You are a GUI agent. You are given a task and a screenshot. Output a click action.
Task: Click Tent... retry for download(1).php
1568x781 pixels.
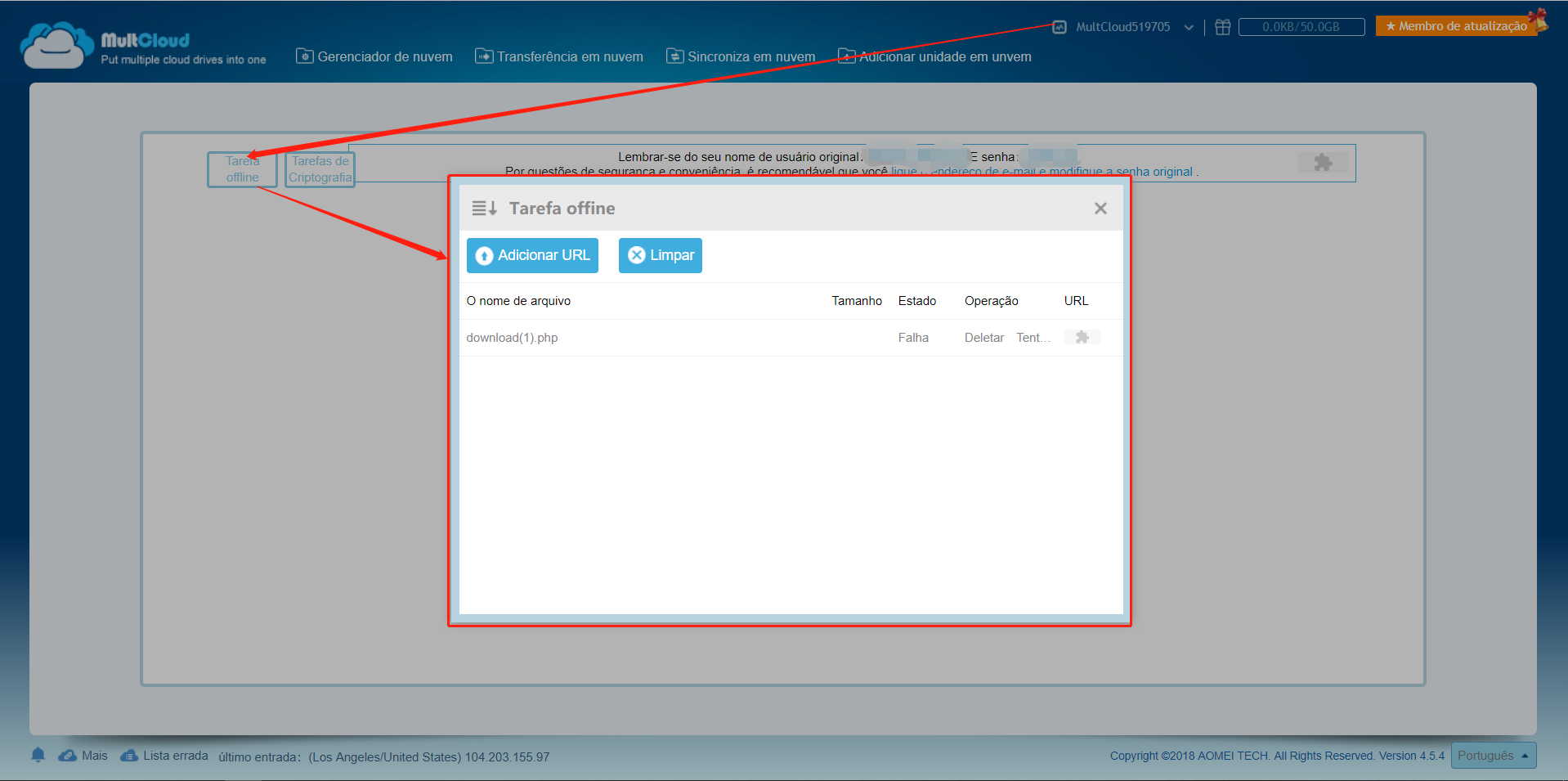point(1033,338)
